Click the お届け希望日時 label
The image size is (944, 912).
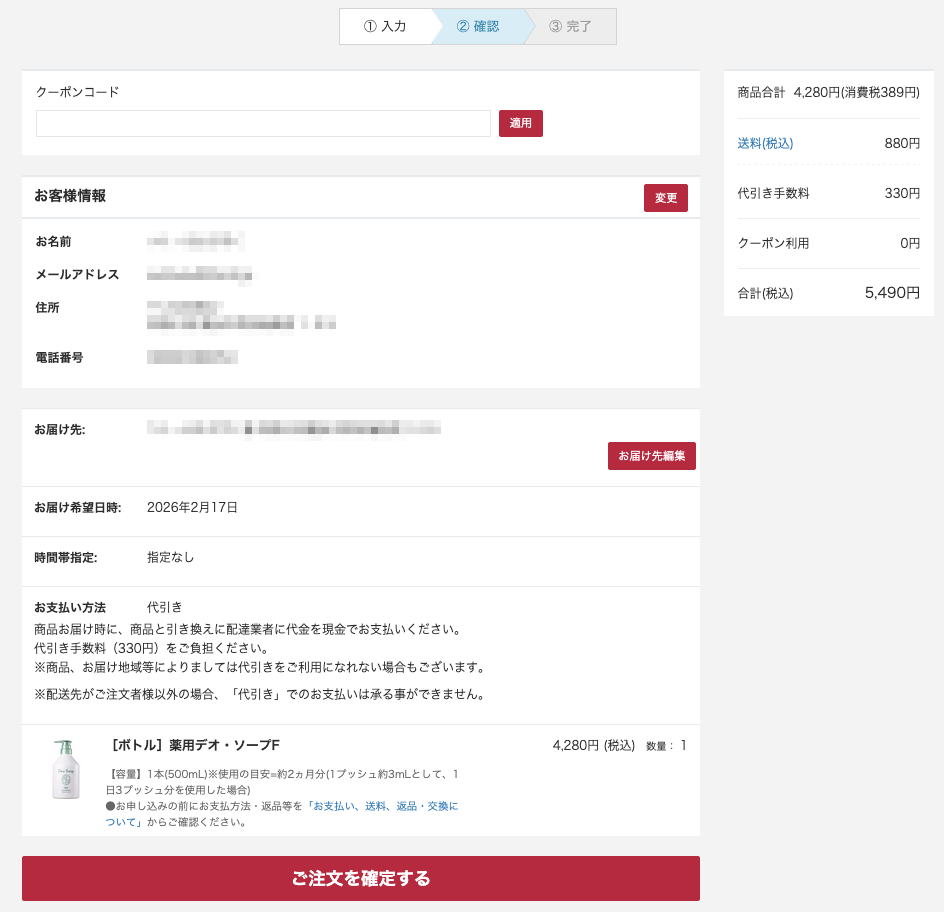pyautogui.click(x=78, y=507)
